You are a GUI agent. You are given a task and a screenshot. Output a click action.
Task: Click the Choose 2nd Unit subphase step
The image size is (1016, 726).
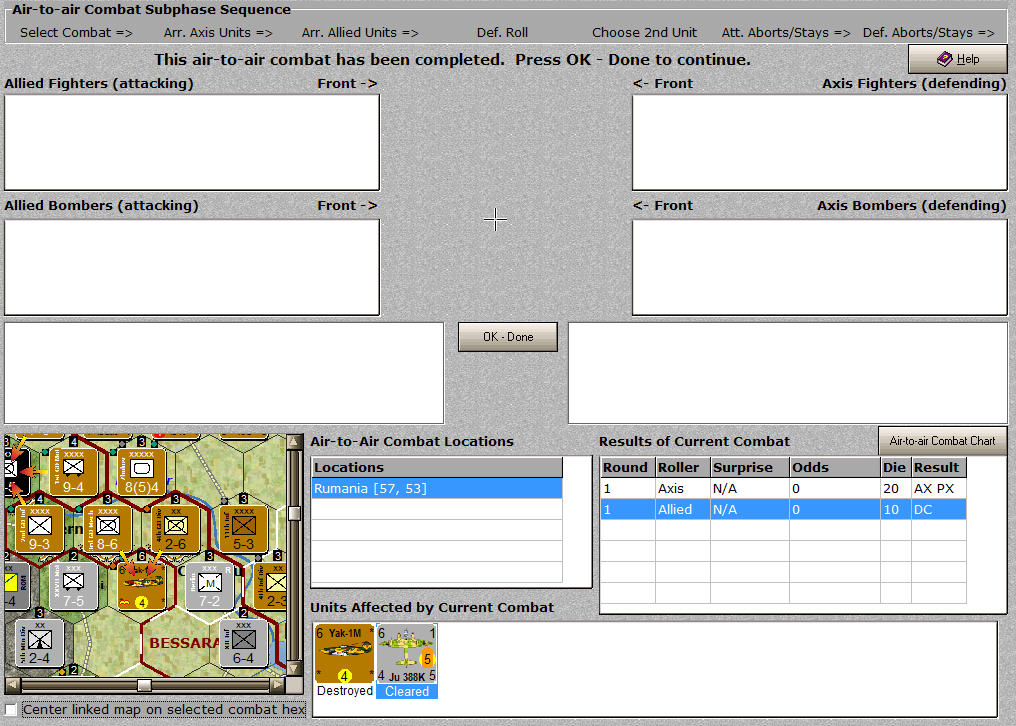644,32
